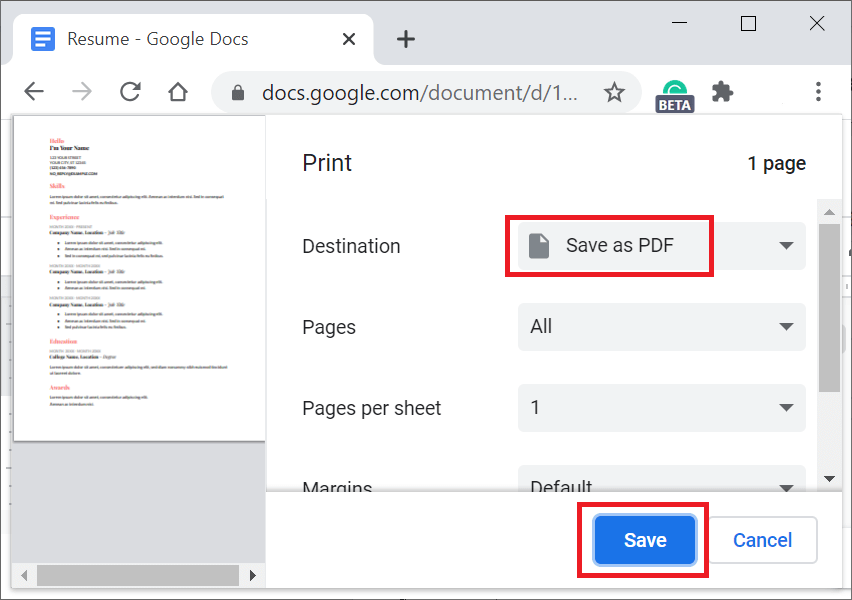This screenshot has height=600, width=852.
Task: Click Save to export the PDF
Action: tap(643, 539)
